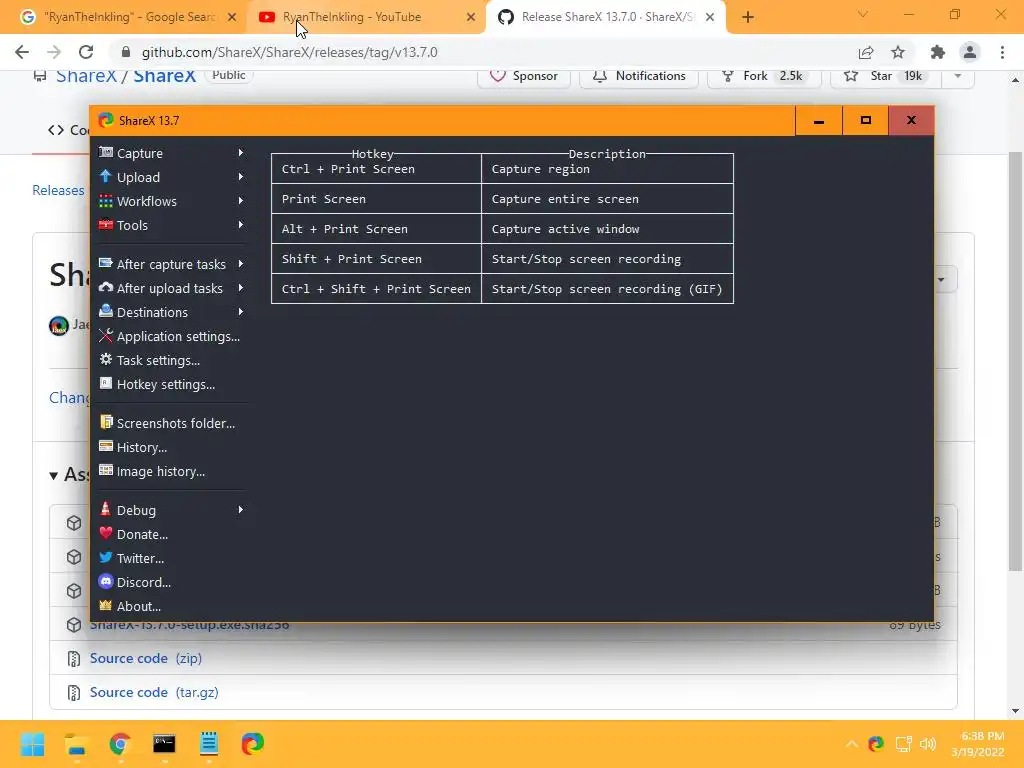Click the After capture tasks icon
Screen dimensions: 1024x768
pos(106,263)
